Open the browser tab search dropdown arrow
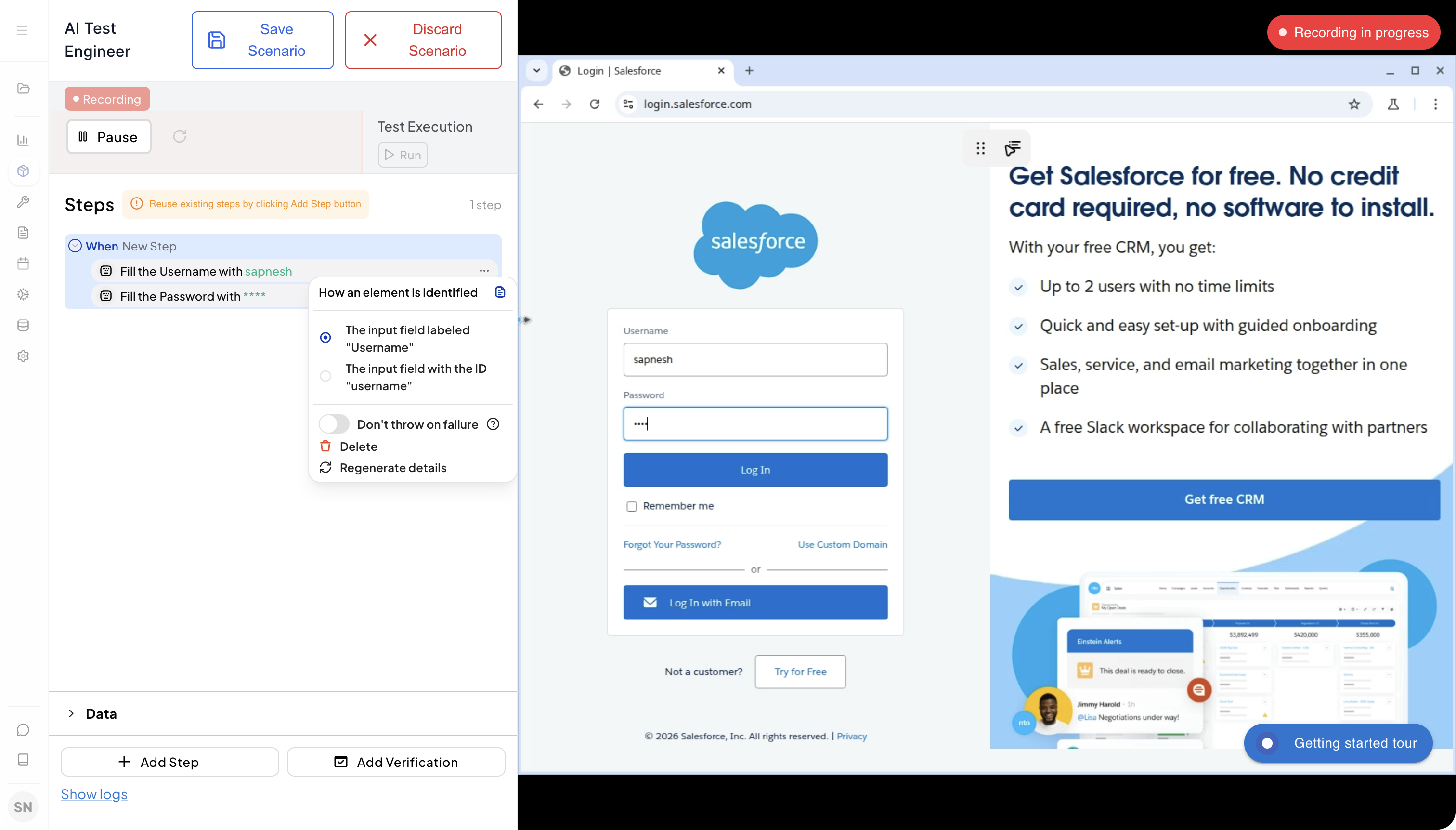 click(536, 71)
